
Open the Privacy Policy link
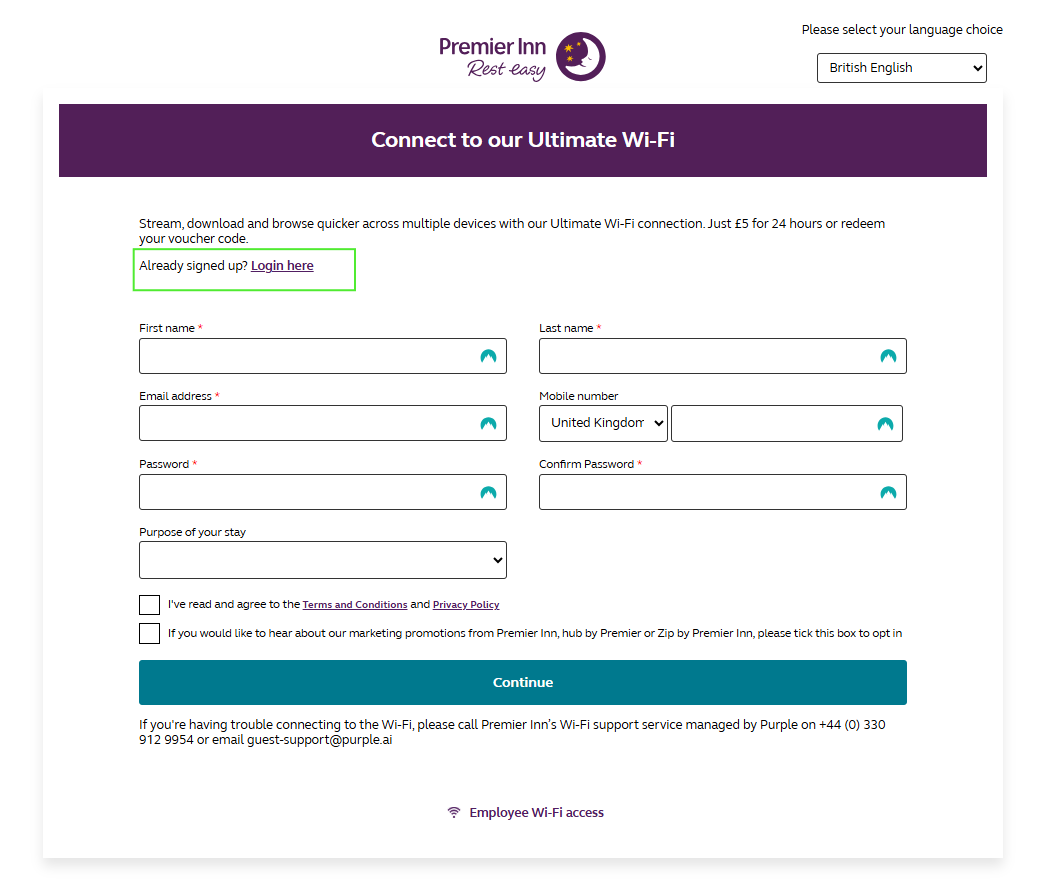pyautogui.click(x=466, y=605)
